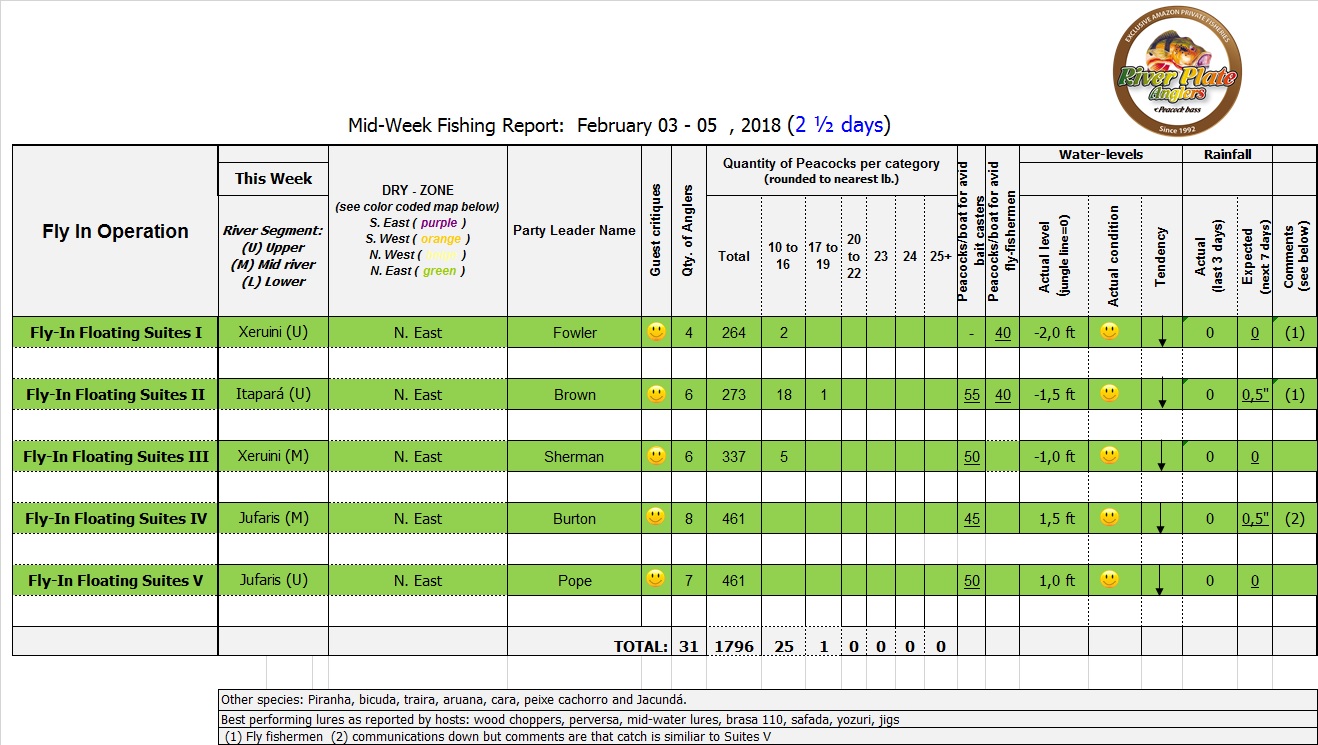Select the Party Leader Name column header
This screenshot has height=745, width=1318.
click(574, 231)
